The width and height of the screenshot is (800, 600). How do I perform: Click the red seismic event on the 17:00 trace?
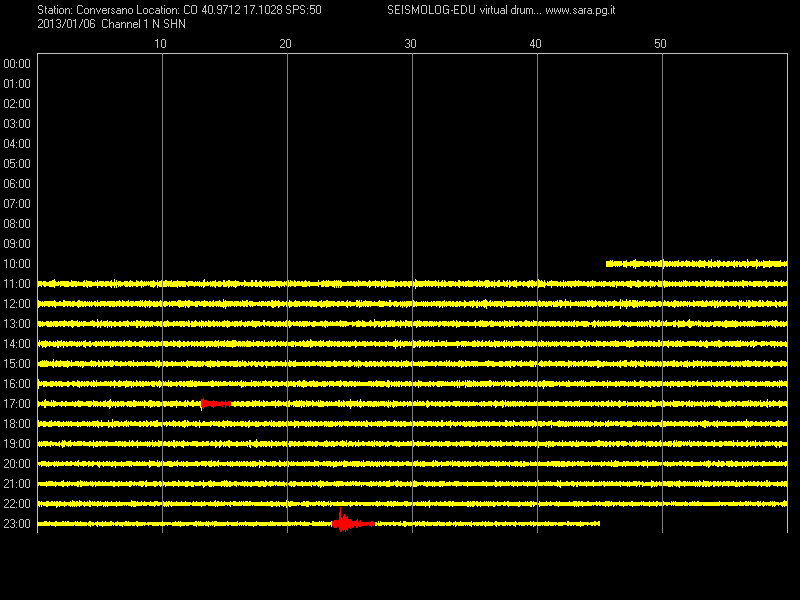tap(216, 404)
